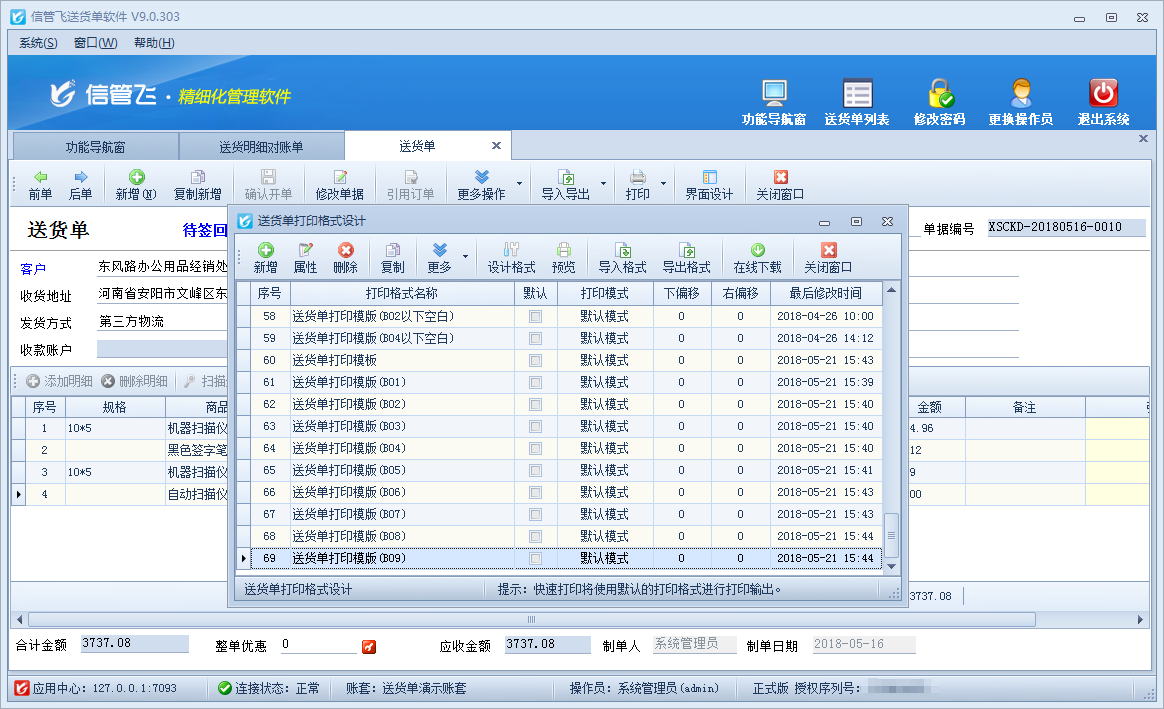Click 删除明细 button
1164x709 pixels.
coord(134,381)
